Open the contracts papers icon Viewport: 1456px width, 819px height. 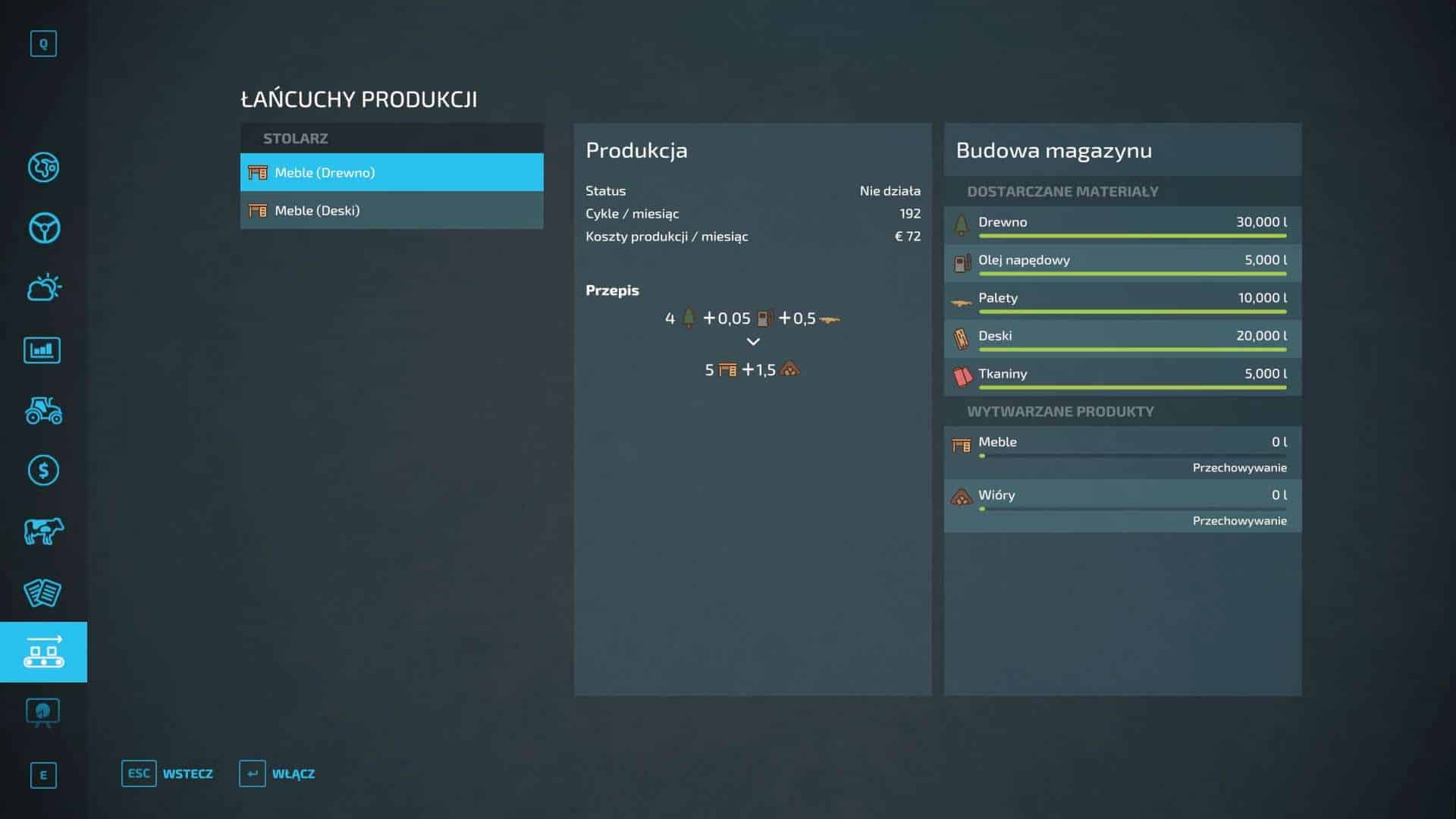coord(42,592)
